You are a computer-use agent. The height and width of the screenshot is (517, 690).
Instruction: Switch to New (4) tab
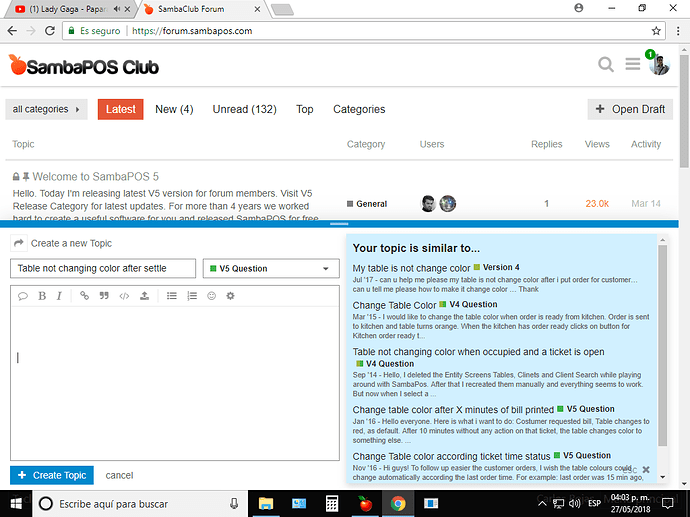click(x=174, y=109)
